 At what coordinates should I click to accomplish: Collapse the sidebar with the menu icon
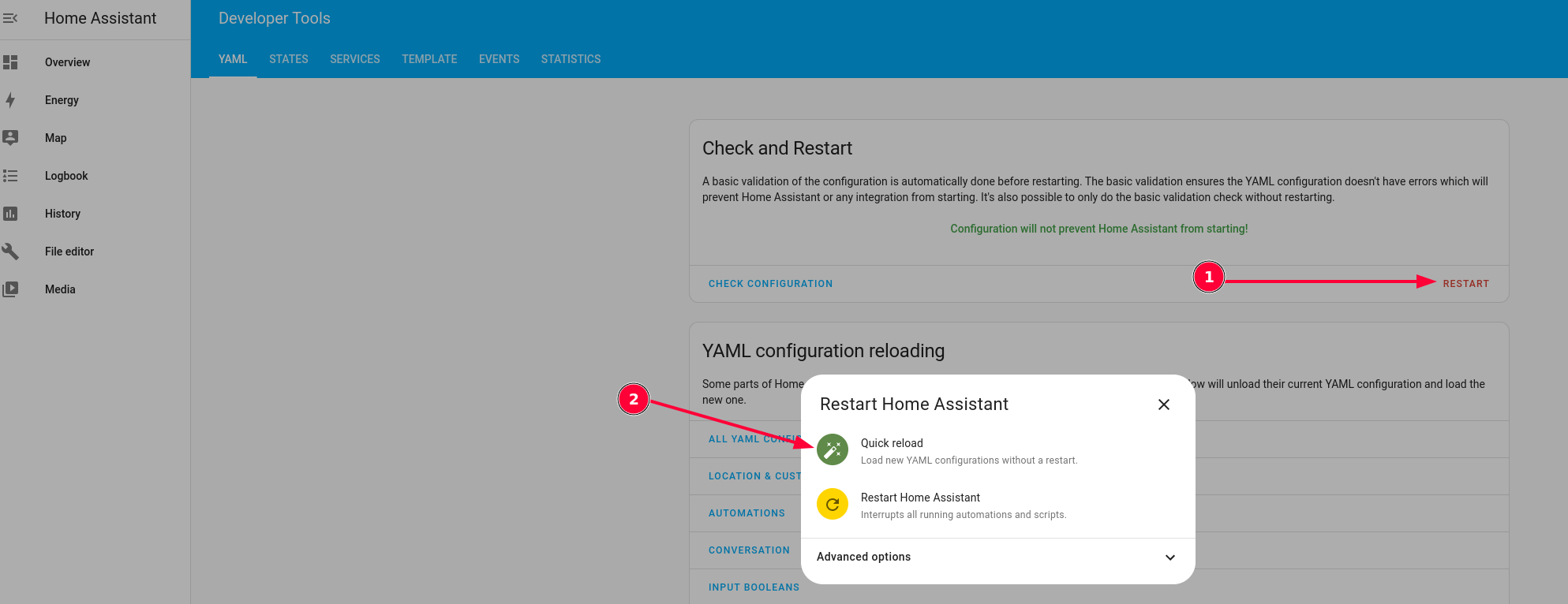click(10, 18)
